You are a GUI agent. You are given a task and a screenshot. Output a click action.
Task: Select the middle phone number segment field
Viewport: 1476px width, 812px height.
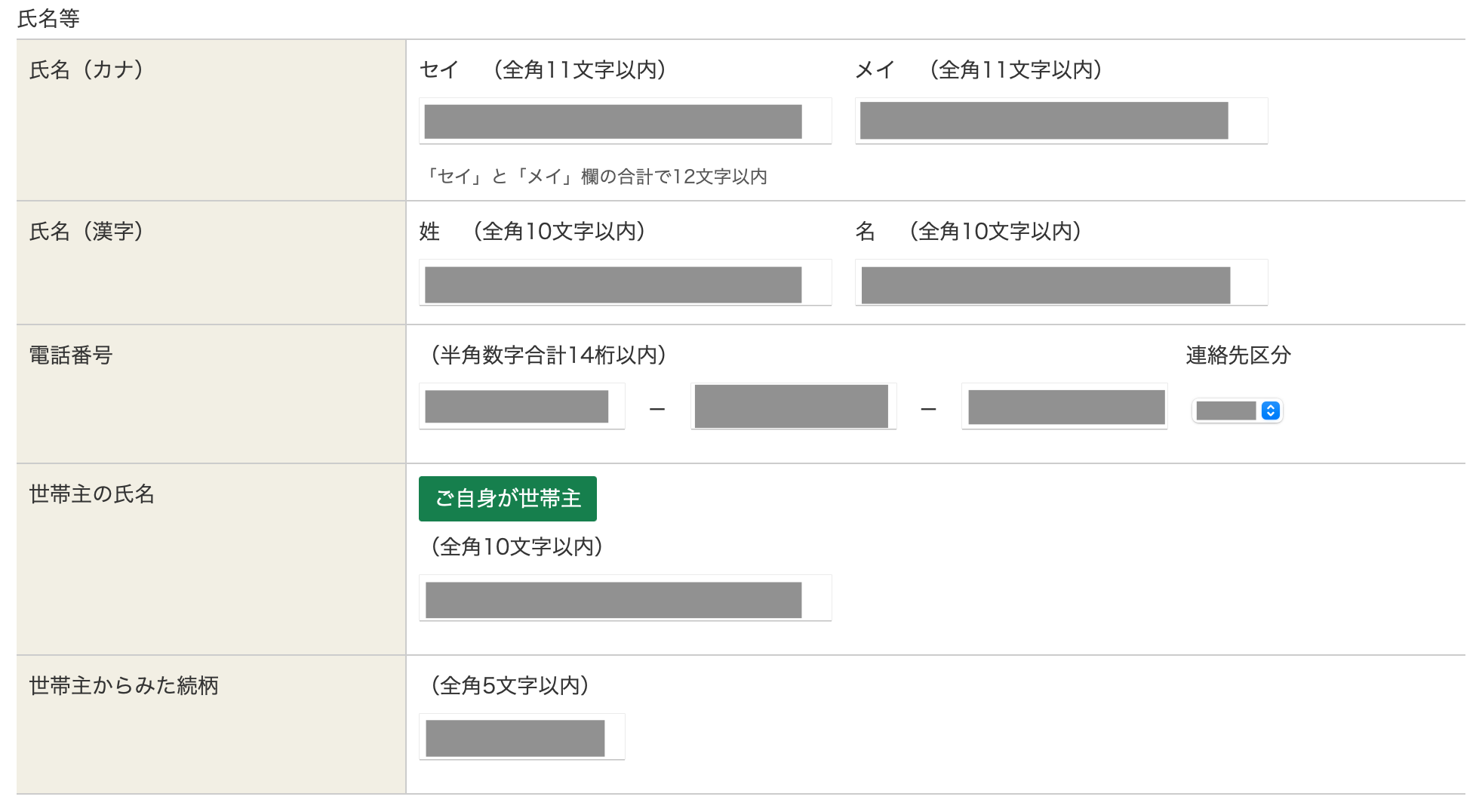click(x=793, y=407)
